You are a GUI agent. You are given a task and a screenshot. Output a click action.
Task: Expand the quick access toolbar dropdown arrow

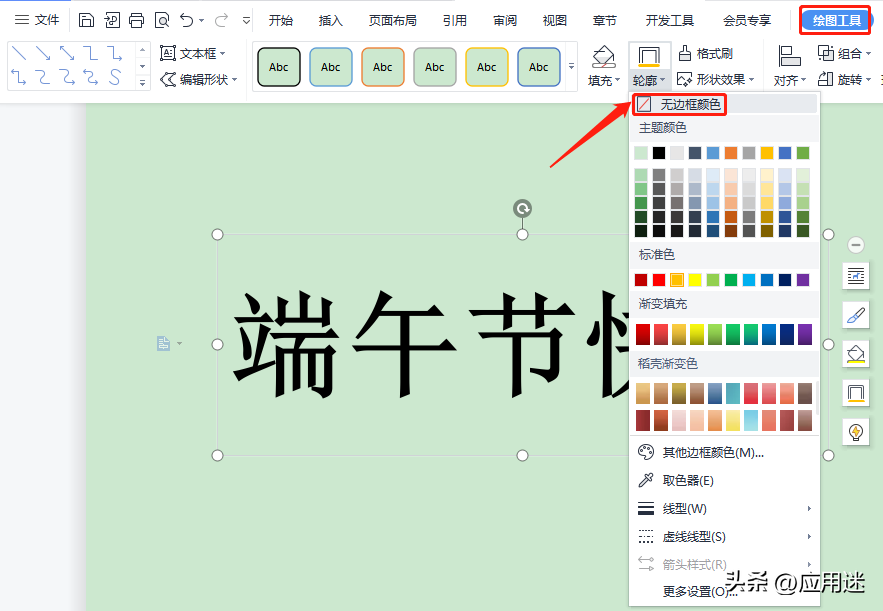(246, 21)
